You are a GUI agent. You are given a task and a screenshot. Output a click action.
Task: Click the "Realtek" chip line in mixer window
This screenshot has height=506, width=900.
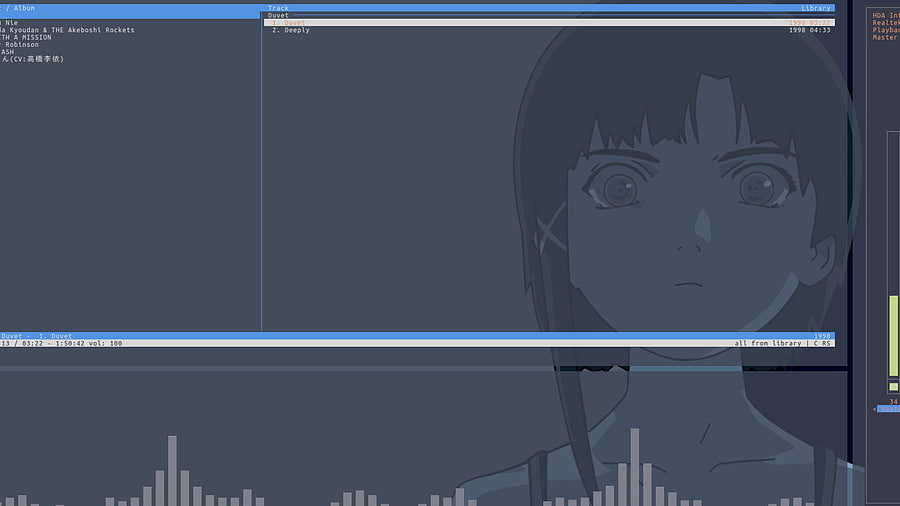pyautogui.click(x=886, y=22)
